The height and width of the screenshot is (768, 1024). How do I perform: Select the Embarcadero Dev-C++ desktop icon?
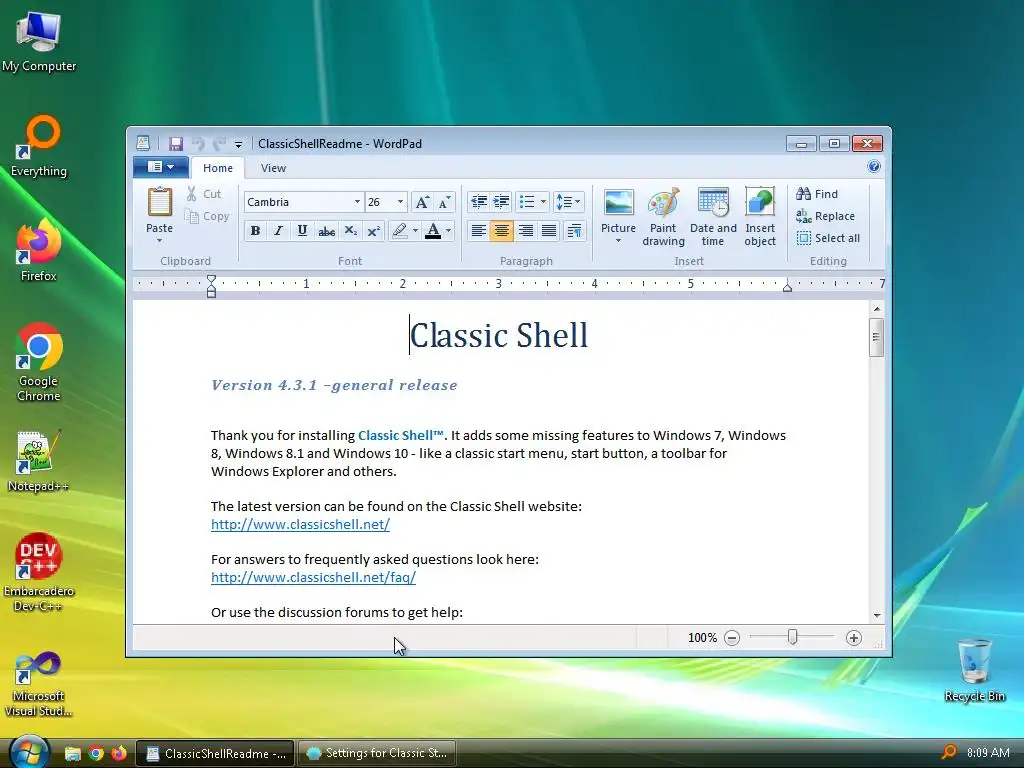39,573
